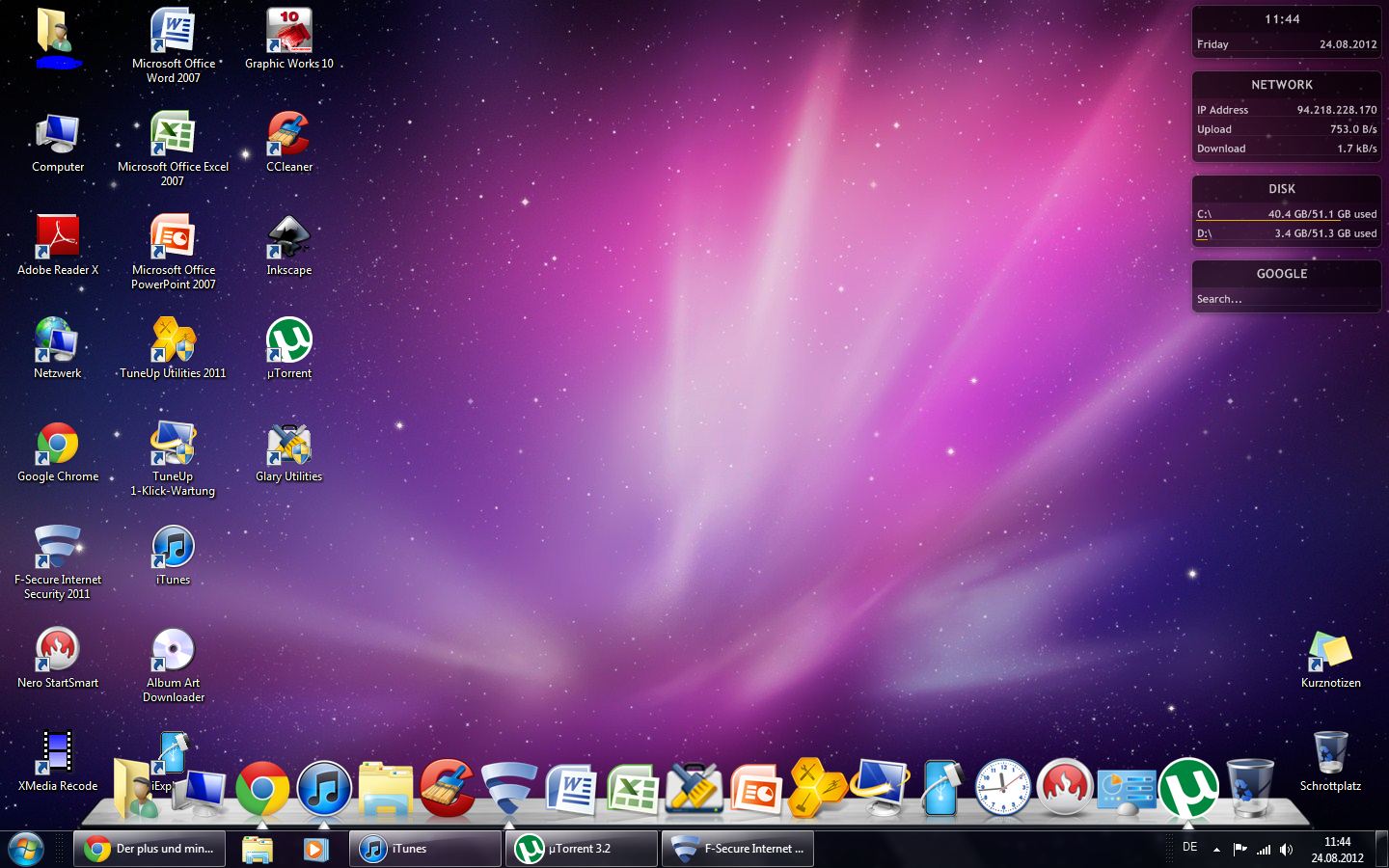Click the iTunes icon in the dock

tap(324, 788)
